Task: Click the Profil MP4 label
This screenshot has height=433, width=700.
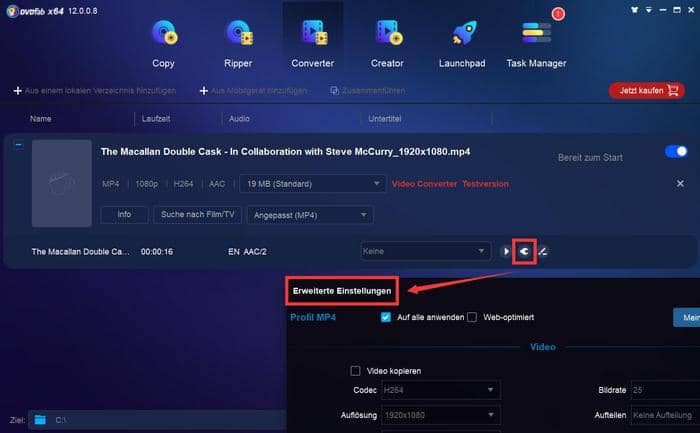Action: pyautogui.click(x=313, y=317)
